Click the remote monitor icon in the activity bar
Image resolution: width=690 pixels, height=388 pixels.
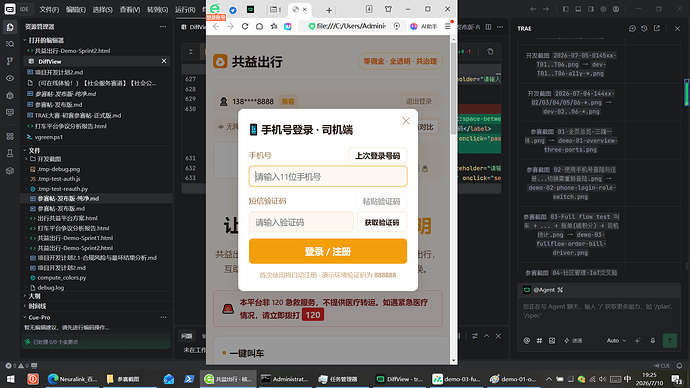click(x=10, y=113)
